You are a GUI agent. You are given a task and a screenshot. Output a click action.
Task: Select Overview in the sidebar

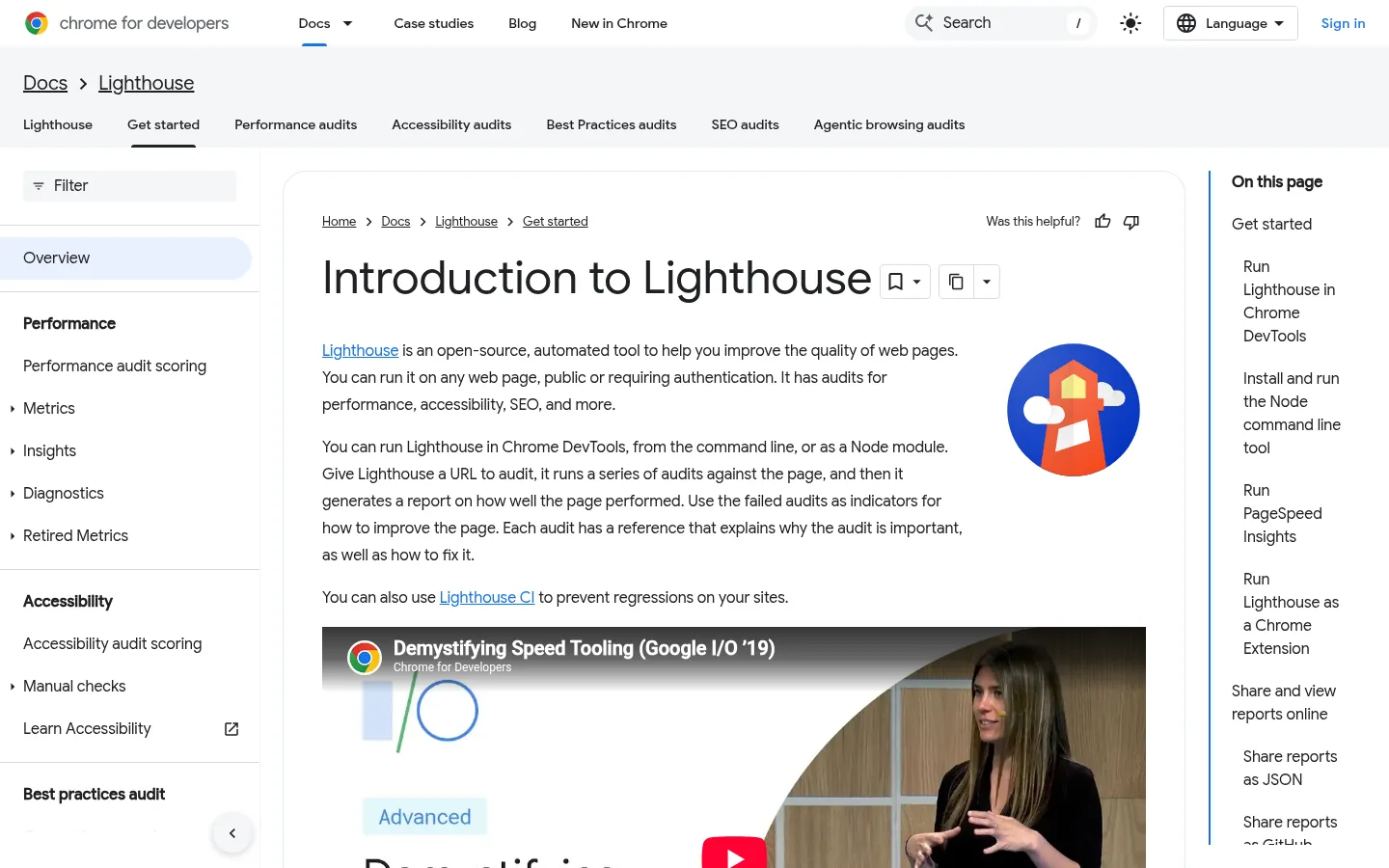pos(125,258)
